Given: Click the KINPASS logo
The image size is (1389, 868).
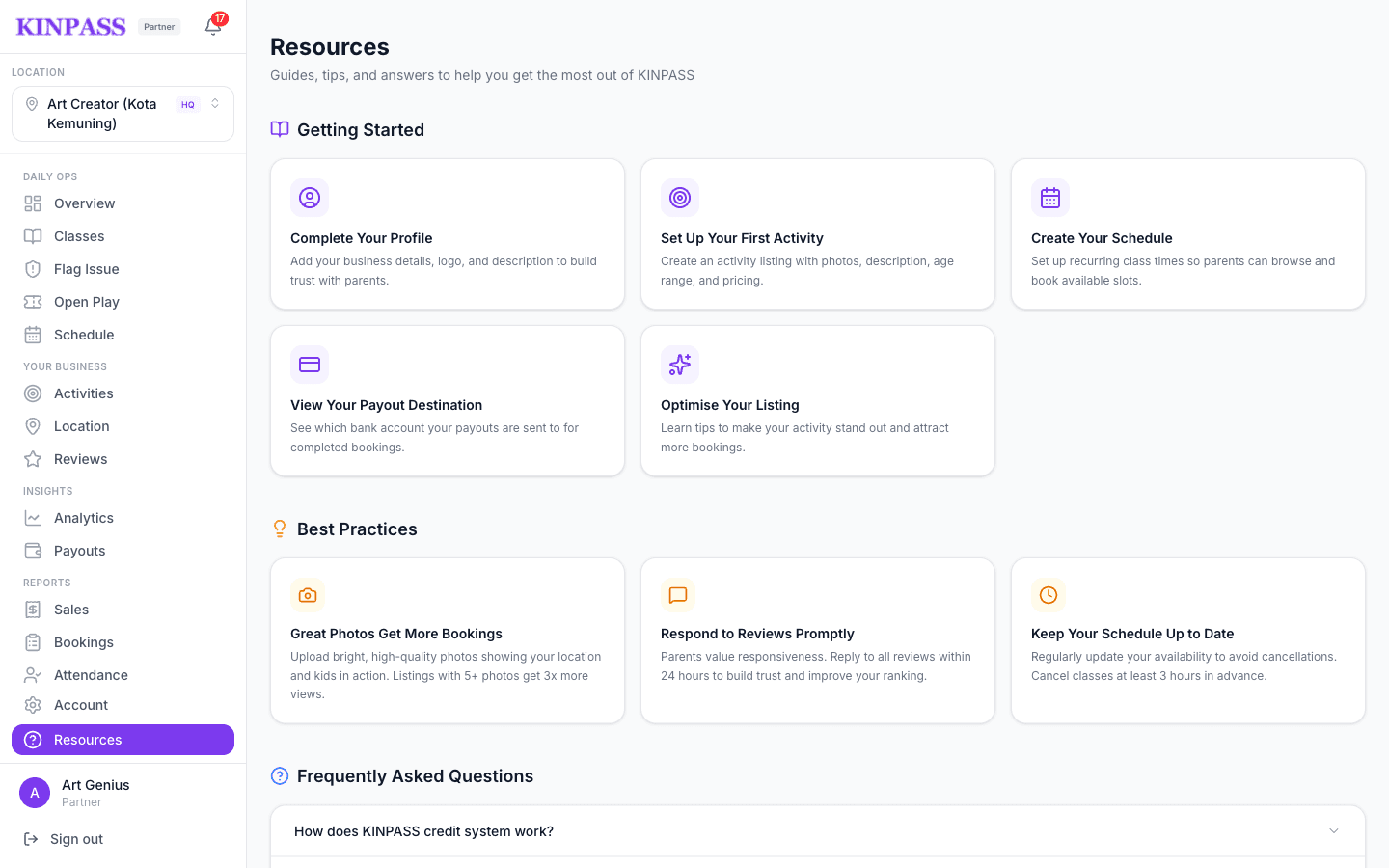Looking at the screenshot, I should tap(71, 27).
